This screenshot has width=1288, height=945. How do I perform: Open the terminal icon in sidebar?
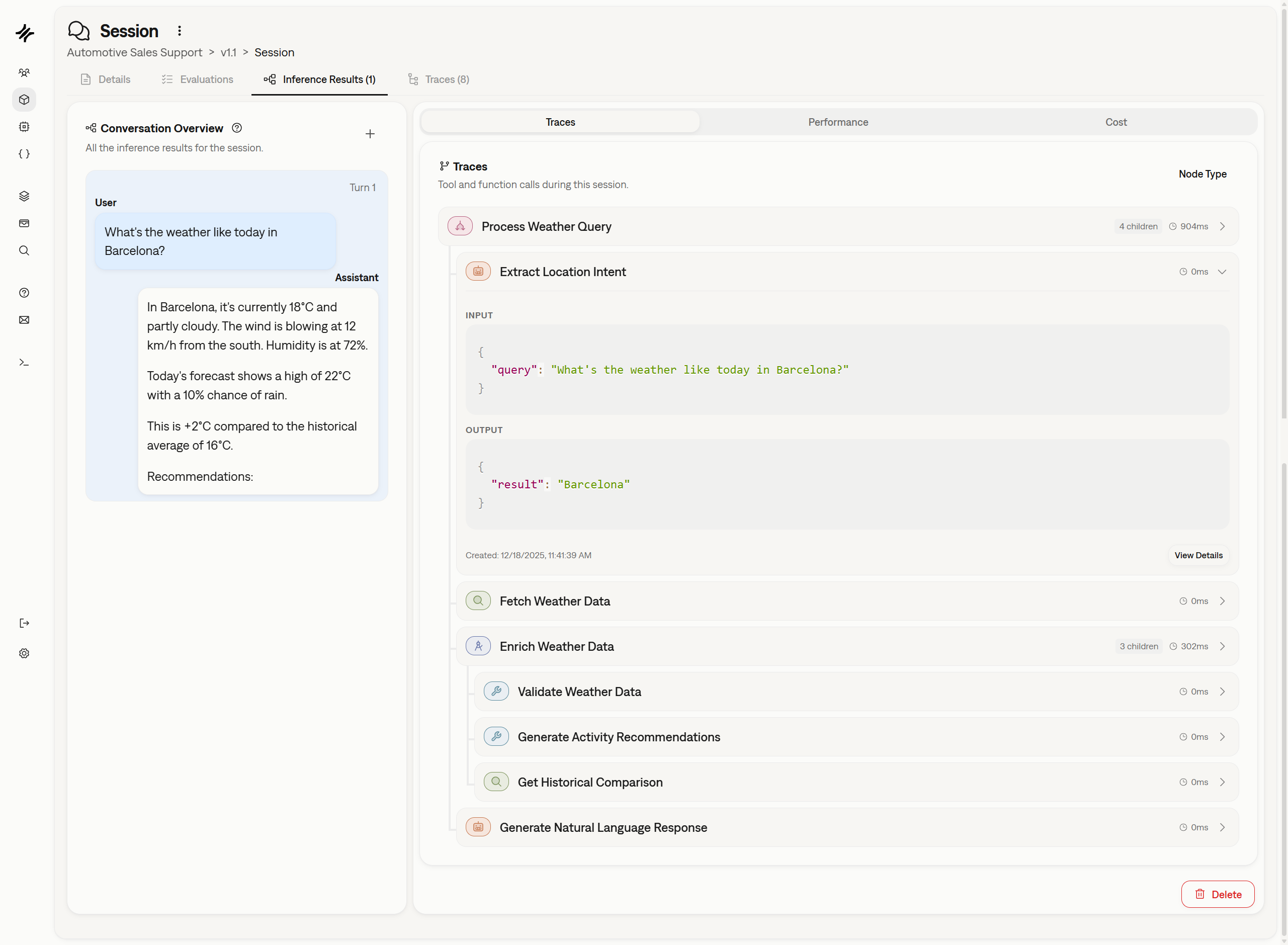24,362
